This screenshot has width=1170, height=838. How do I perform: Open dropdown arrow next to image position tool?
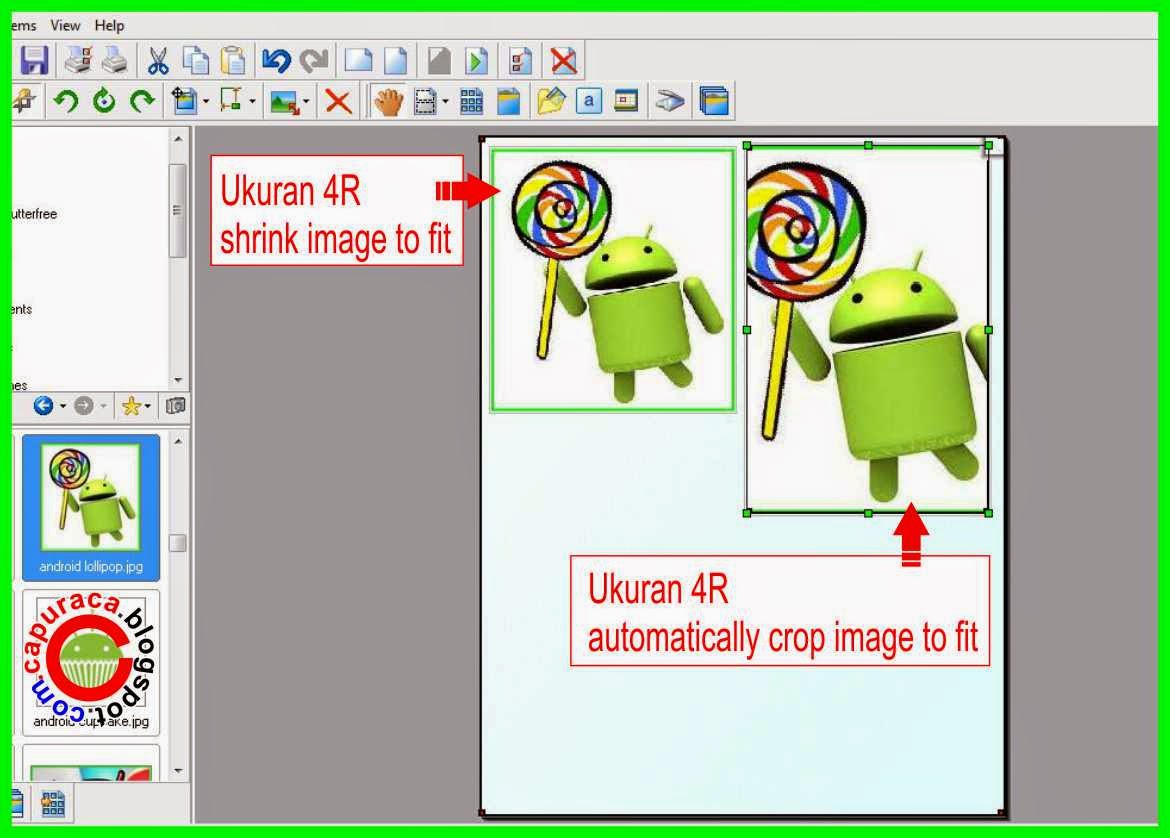pyautogui.click(x=205, y=101)
